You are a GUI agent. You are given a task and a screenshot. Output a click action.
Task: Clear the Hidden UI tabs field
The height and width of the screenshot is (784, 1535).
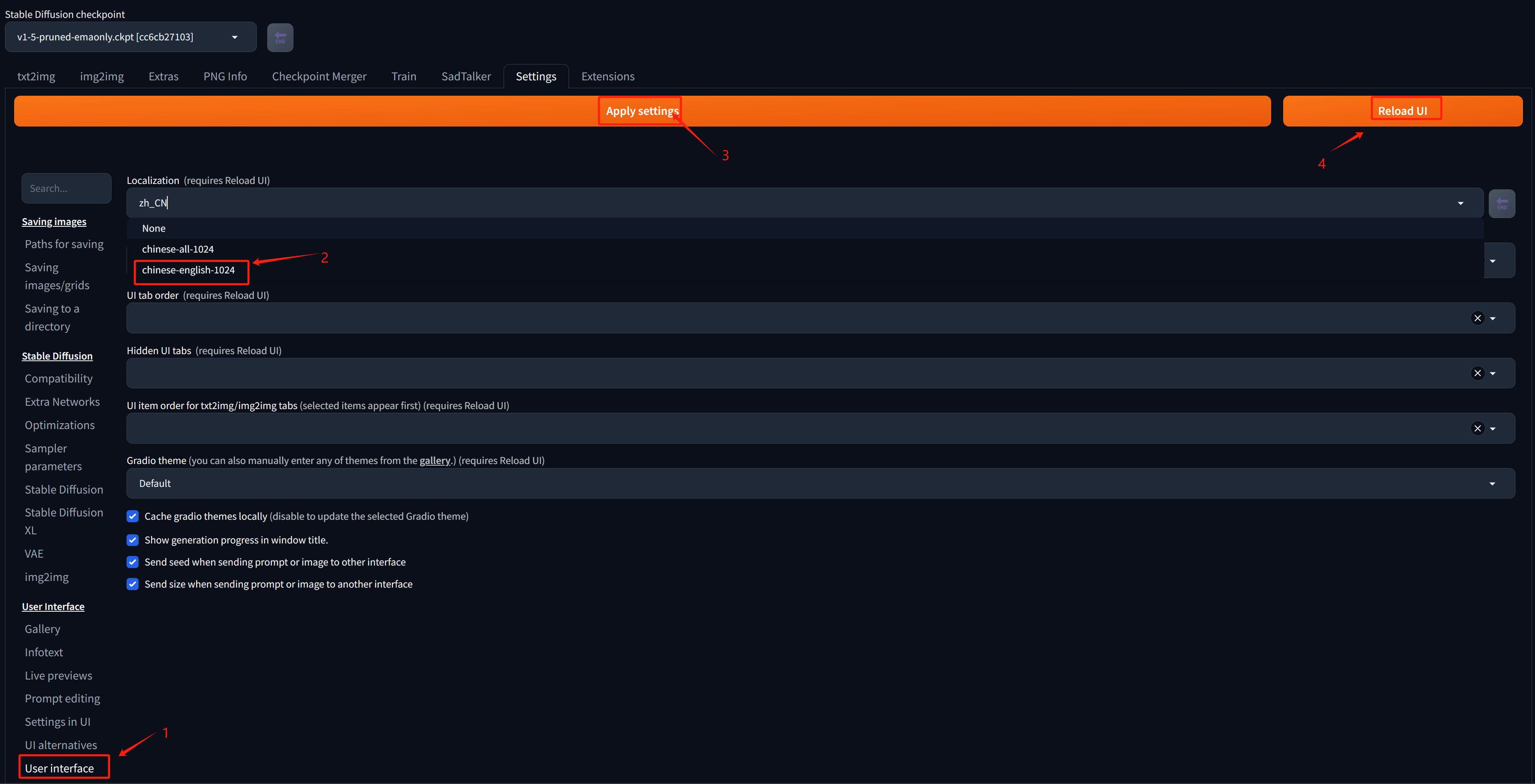(1477, 374)
